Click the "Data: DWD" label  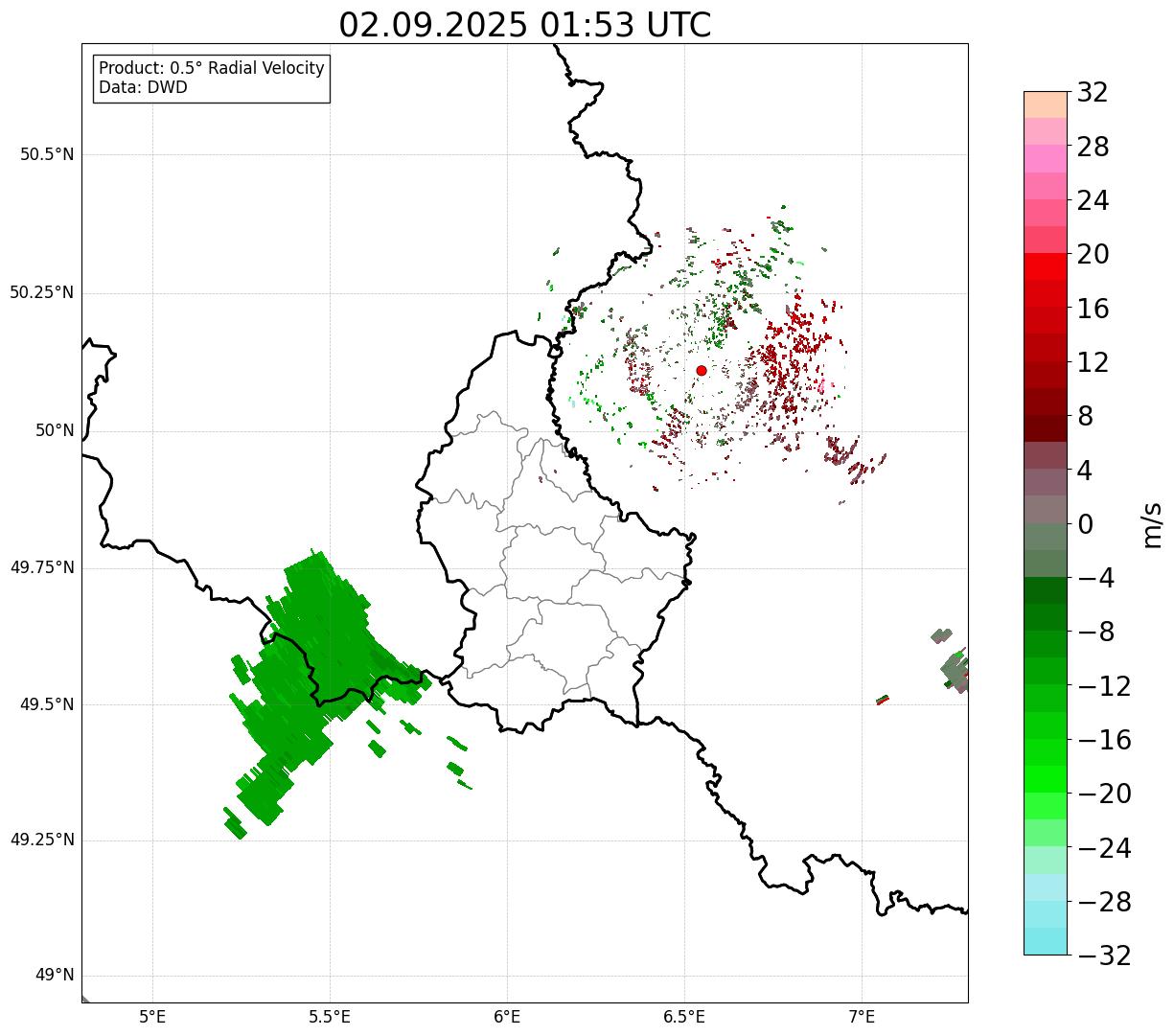point(143,87)
